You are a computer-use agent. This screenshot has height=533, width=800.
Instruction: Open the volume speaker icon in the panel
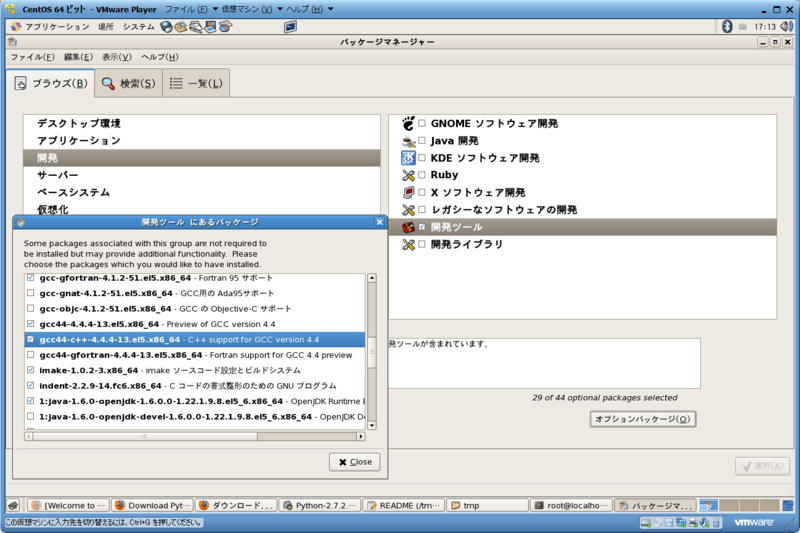786,27
